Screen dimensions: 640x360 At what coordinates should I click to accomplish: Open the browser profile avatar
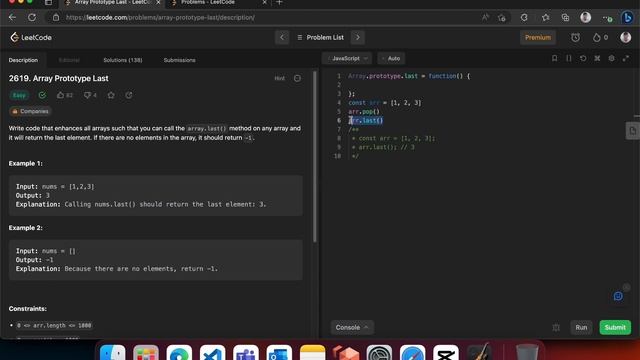tap(585, 18)
